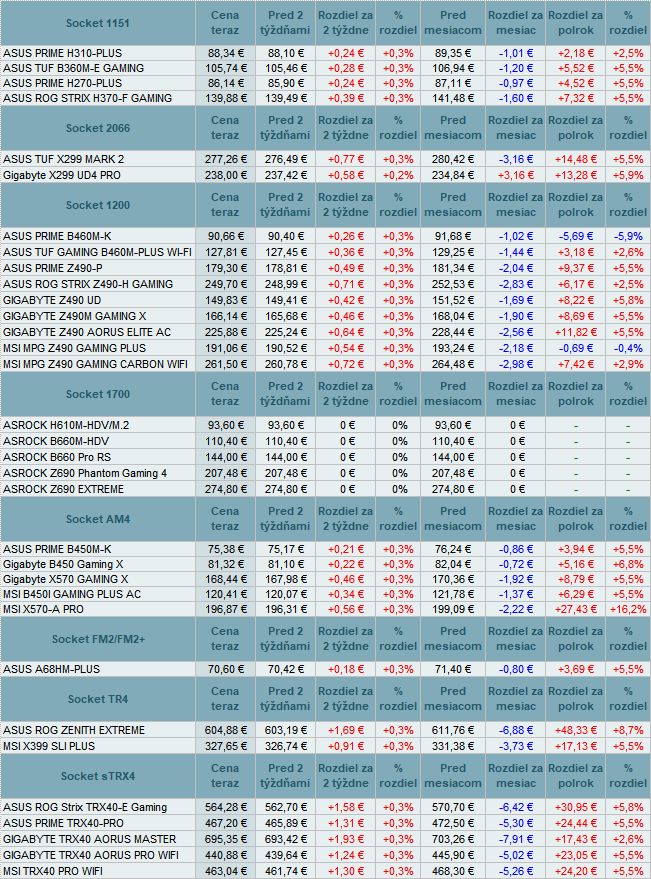651x879 pixels.
Task: Click the ASROCK B660 Pro RS name
Action: pos(56,456)
